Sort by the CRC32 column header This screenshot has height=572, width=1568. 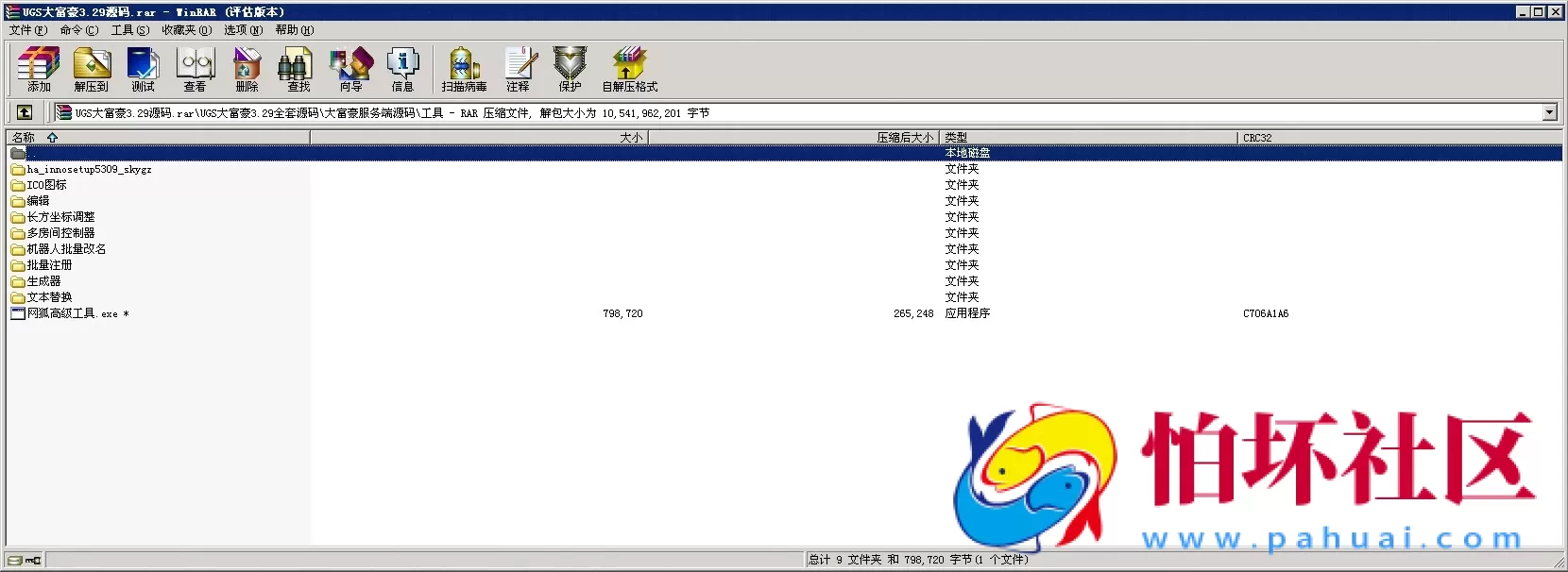[1400, 138]
